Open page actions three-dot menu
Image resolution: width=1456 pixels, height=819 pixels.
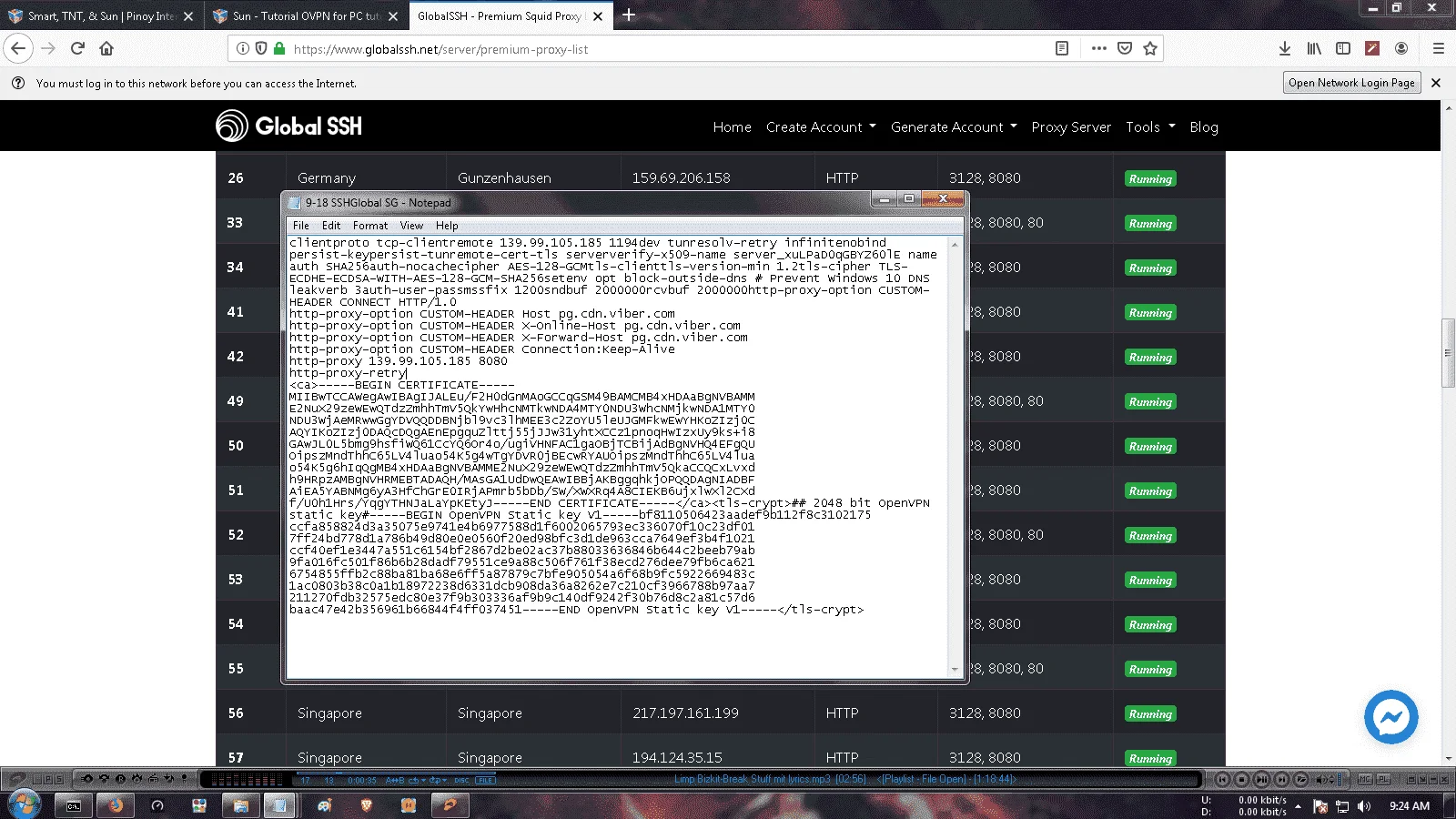(1098, 48)
